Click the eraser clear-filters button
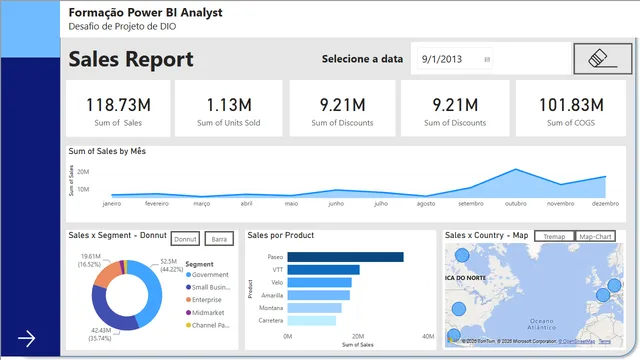Viewport: 640px width, 360px height. pos(602,59)
